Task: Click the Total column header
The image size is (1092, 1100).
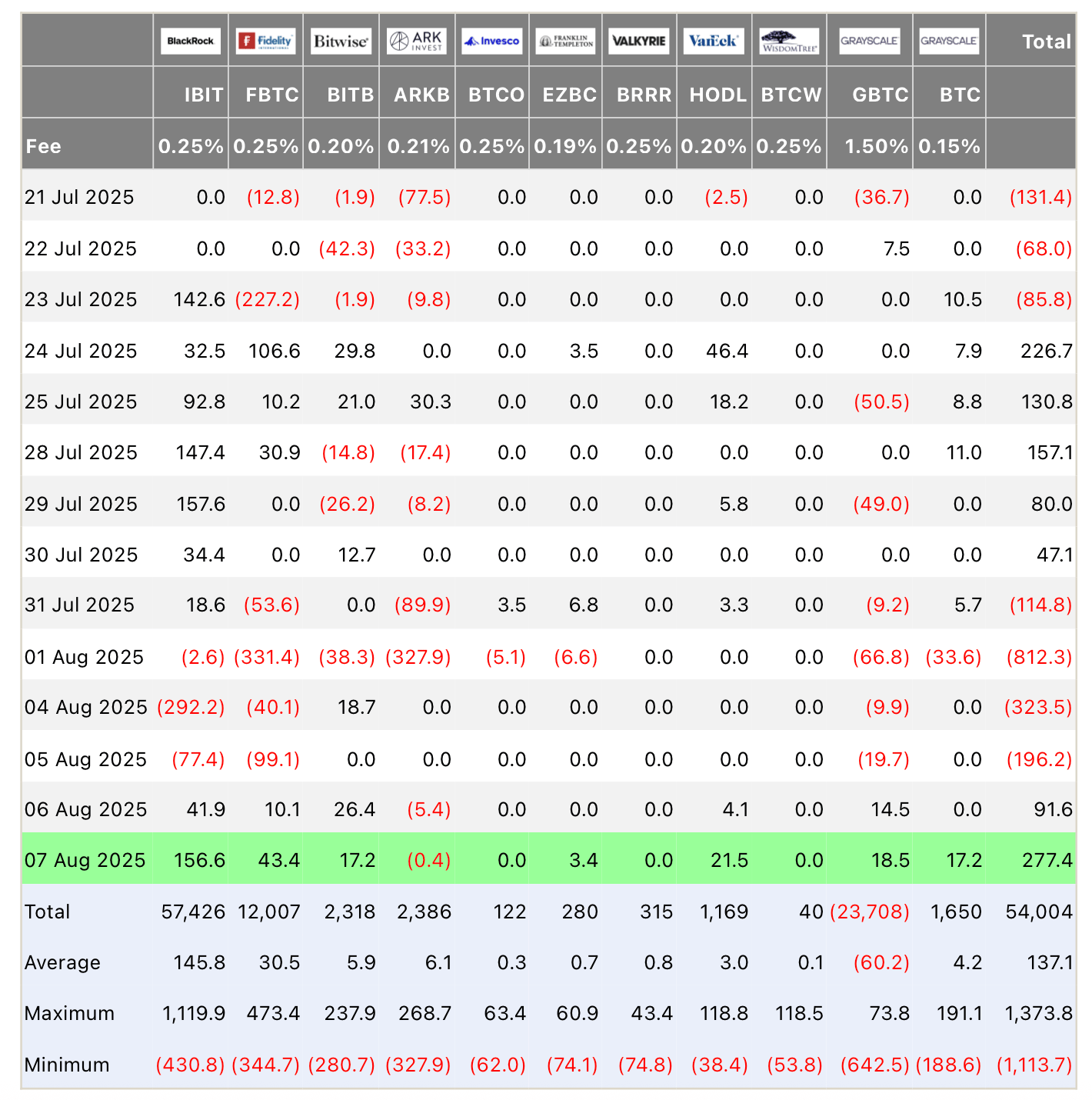Action: pos(1047,42)
